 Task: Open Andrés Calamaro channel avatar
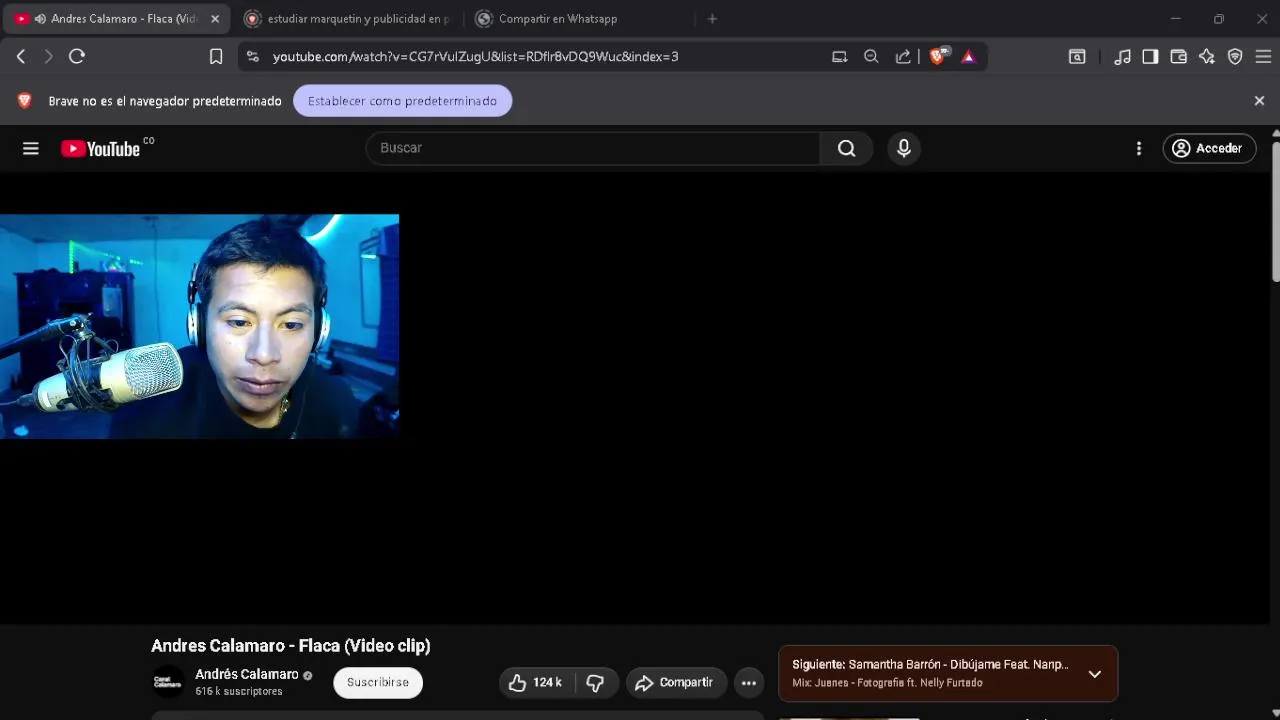(168, 682)
